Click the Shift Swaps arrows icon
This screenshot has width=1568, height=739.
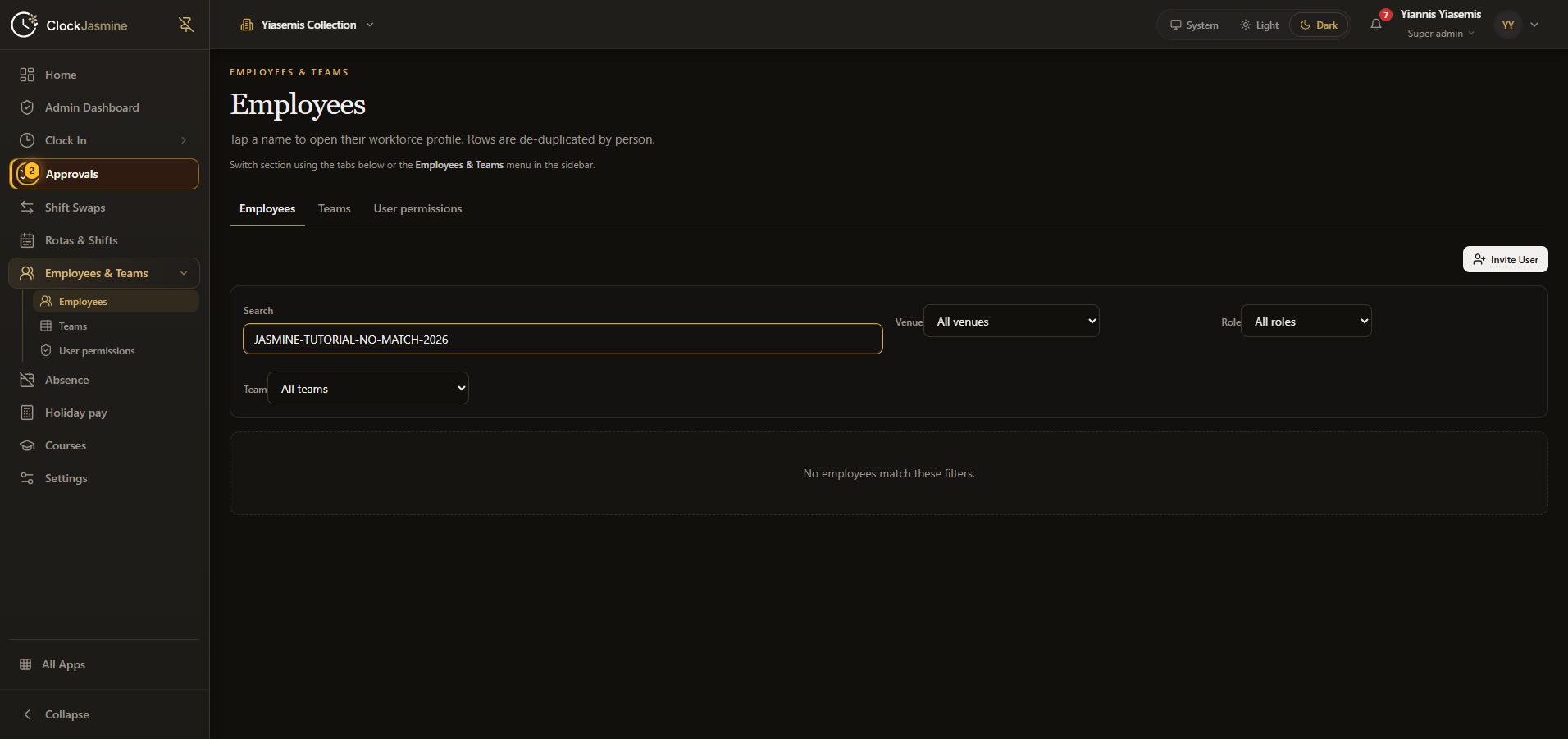(27, 208)
